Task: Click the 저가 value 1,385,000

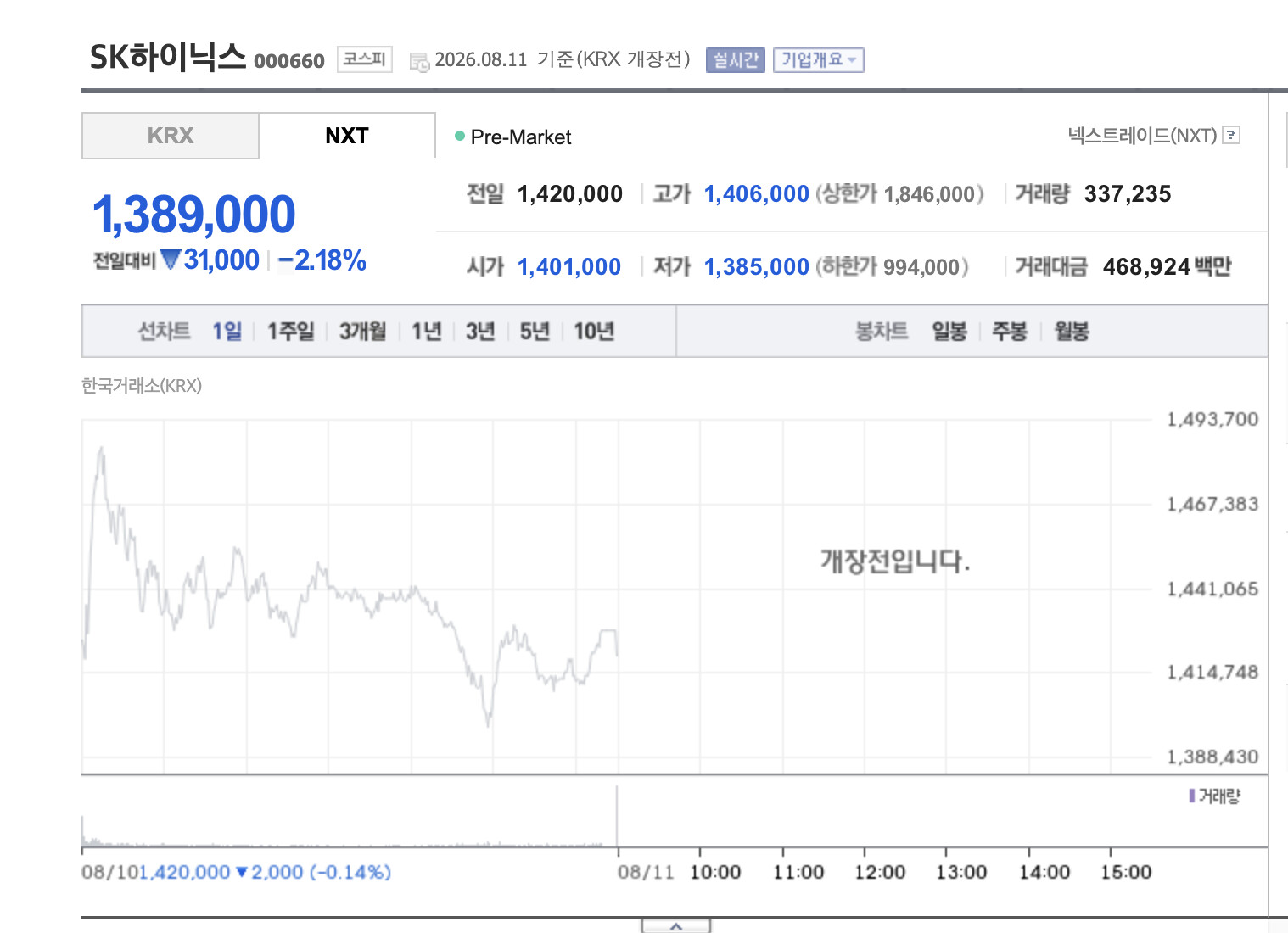Action: 757,267
